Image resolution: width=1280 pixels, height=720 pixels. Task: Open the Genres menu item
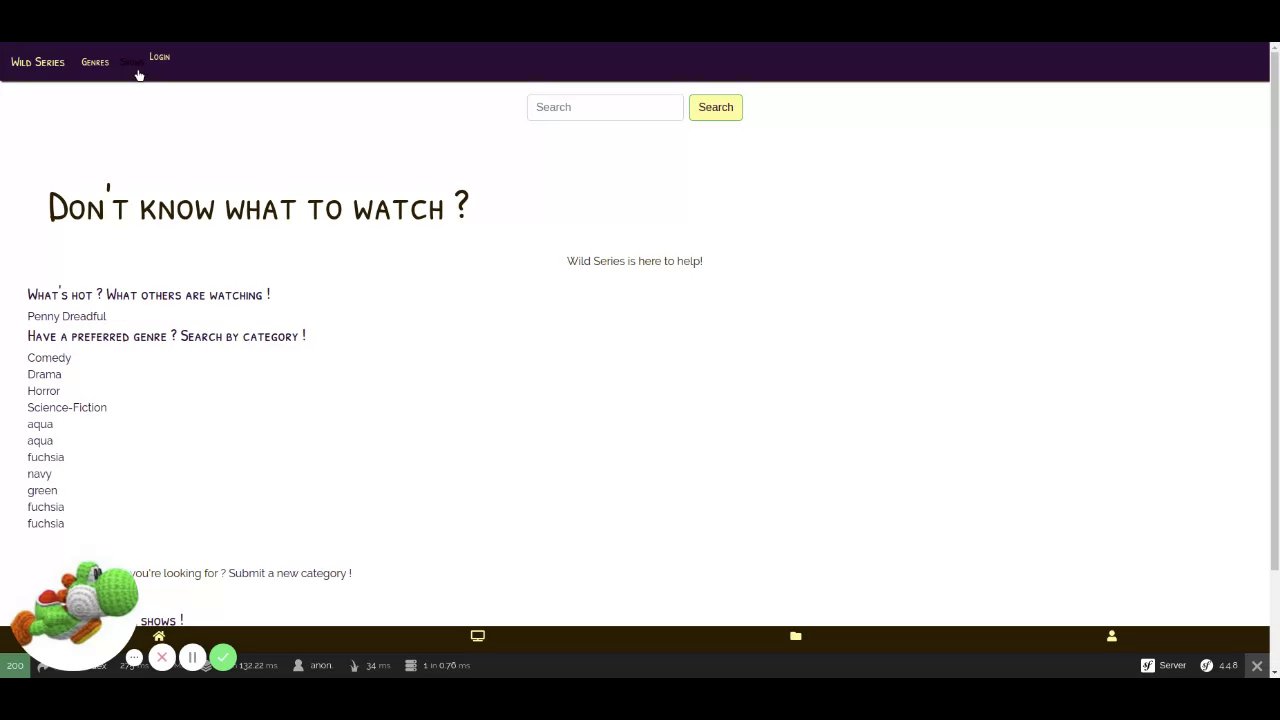click(95, 62)
